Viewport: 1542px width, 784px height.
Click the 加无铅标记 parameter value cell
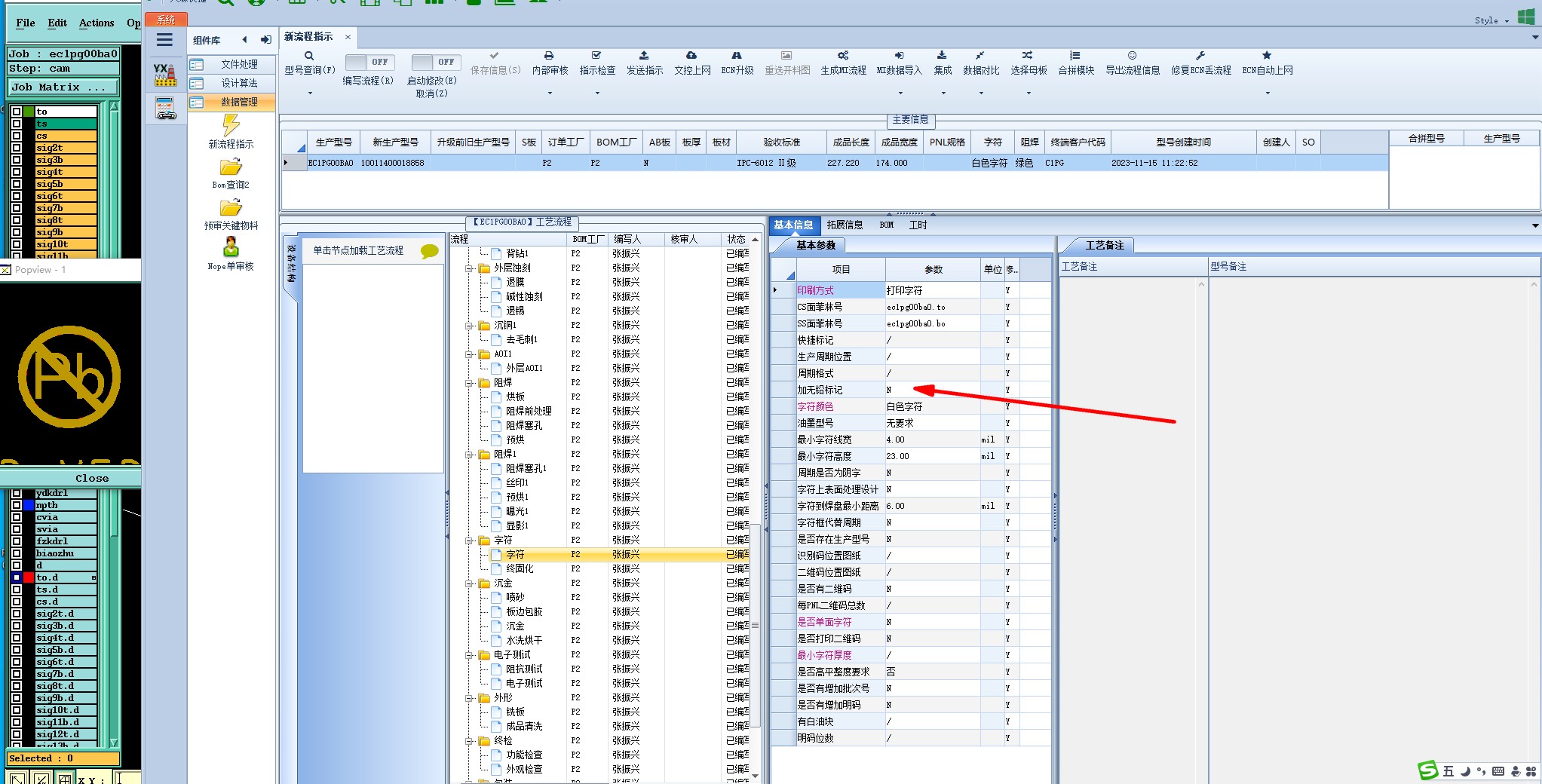(933, 390)
